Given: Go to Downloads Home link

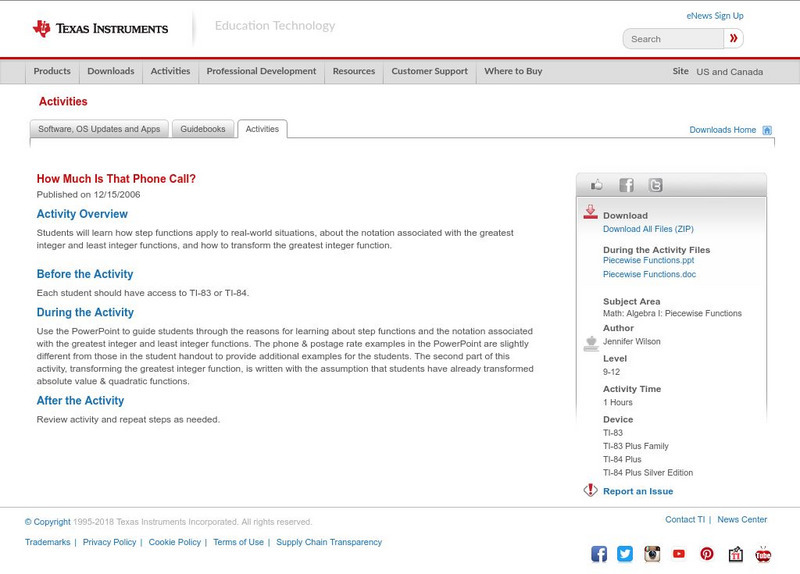Looking at the screenshot, I should tap(722, 130).
